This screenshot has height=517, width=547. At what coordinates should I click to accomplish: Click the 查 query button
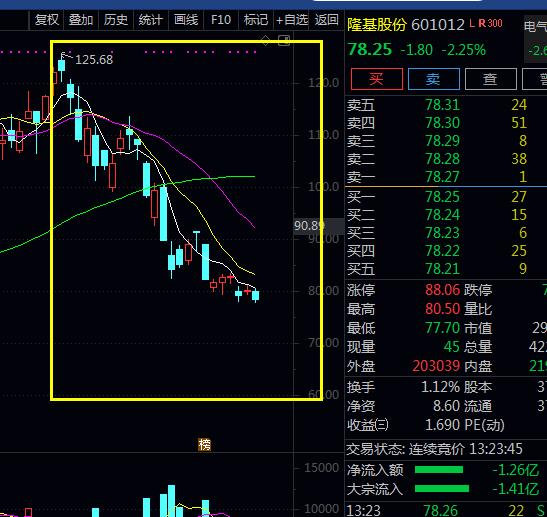(490, 79)
